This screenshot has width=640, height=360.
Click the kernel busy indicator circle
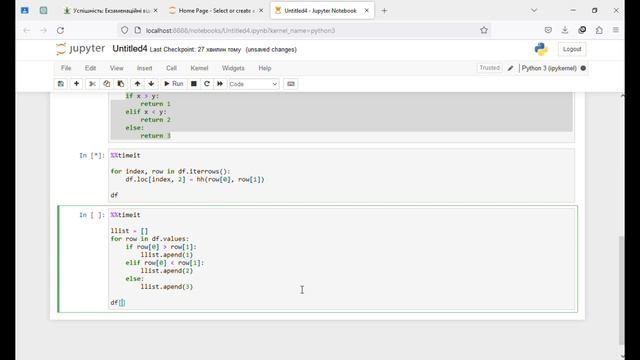(x=583, y=68)
